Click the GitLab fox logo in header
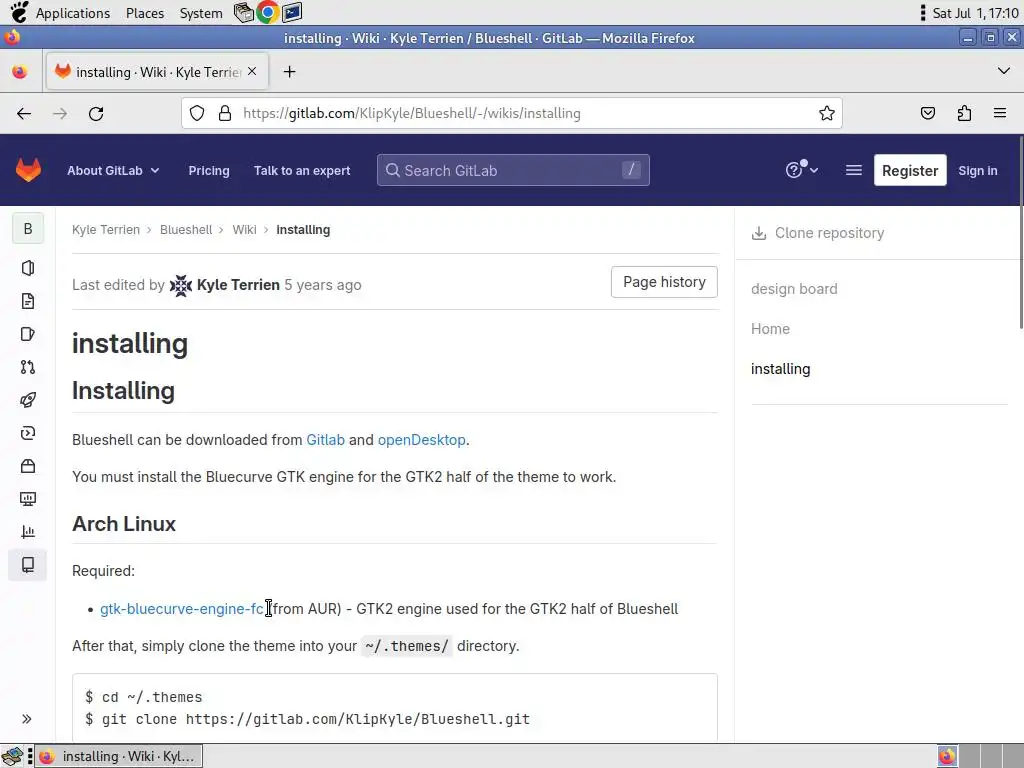 click(x=28, y=170)
